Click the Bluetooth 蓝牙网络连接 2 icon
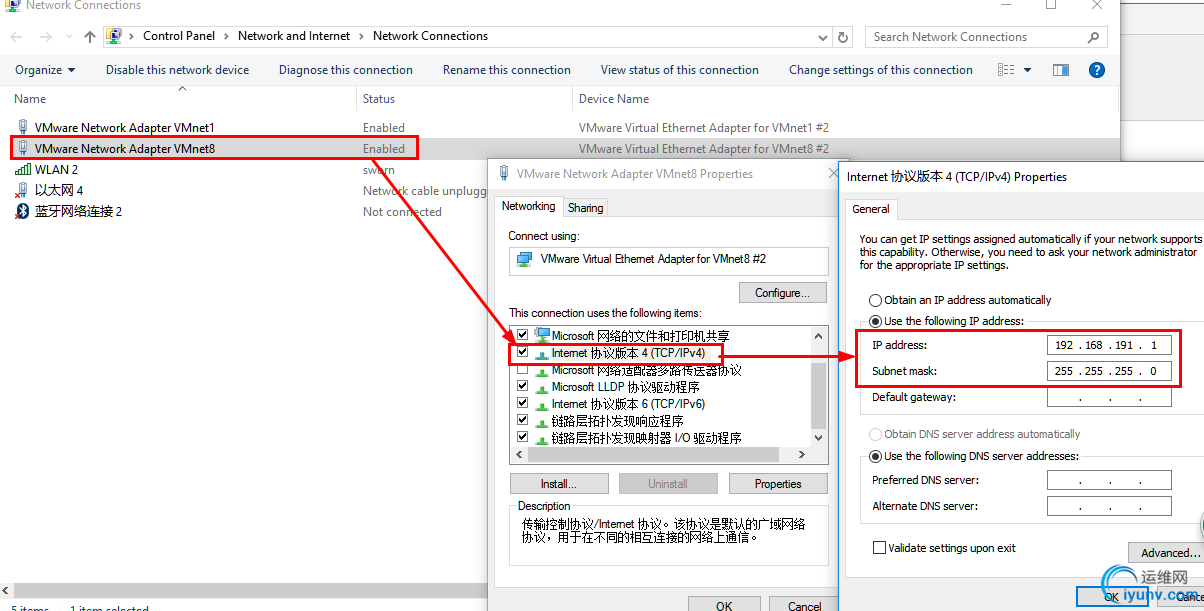 (23, 211)
